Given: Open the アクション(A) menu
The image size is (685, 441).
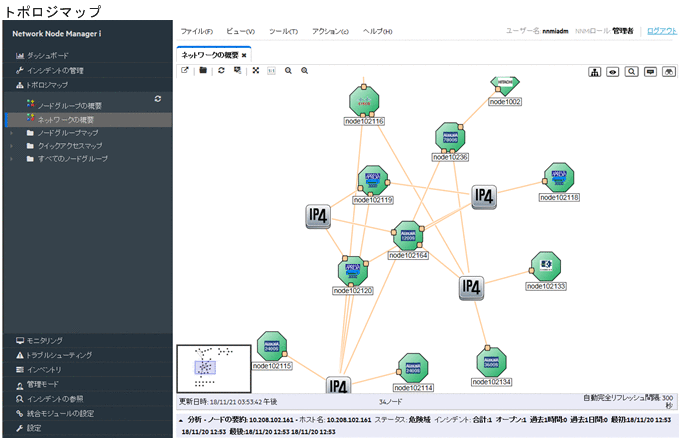Looking at the screenshot, I should (330, 32).
